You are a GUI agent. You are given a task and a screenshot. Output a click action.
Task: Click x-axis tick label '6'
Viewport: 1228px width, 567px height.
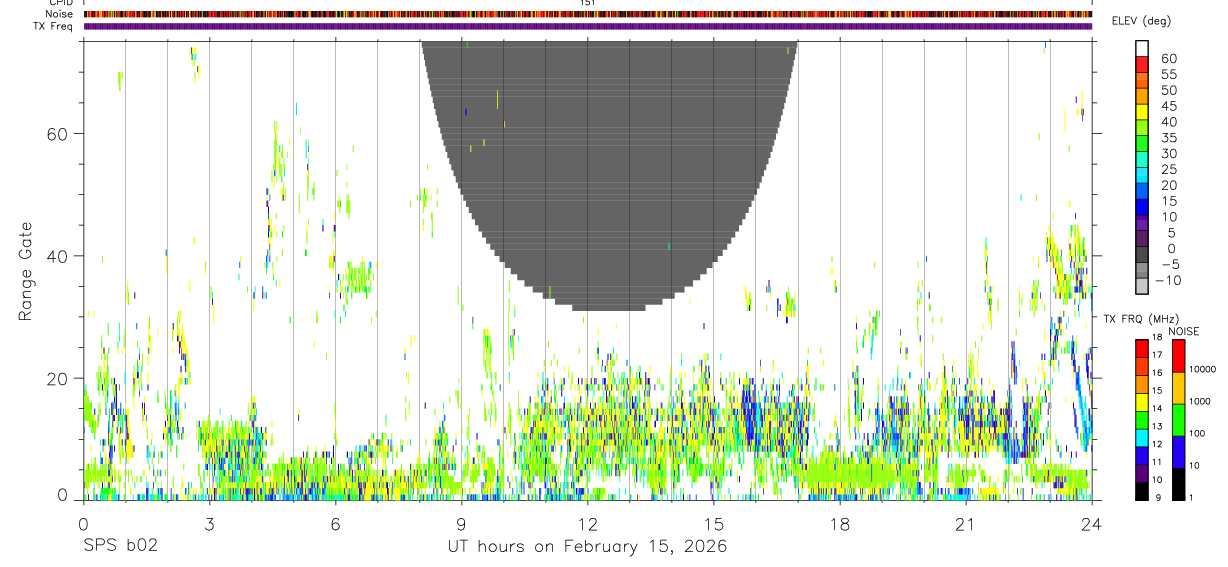335,524
